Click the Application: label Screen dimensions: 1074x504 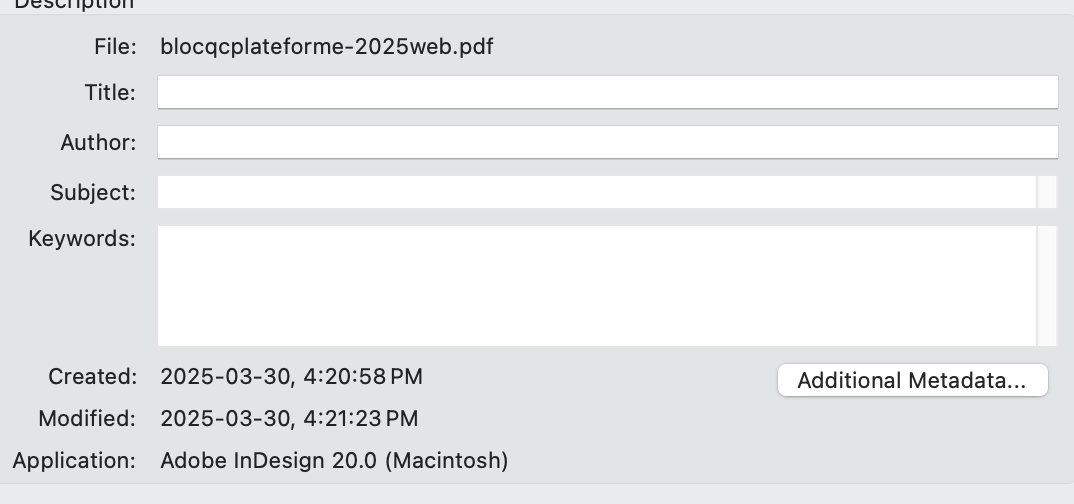pos(74,461)
